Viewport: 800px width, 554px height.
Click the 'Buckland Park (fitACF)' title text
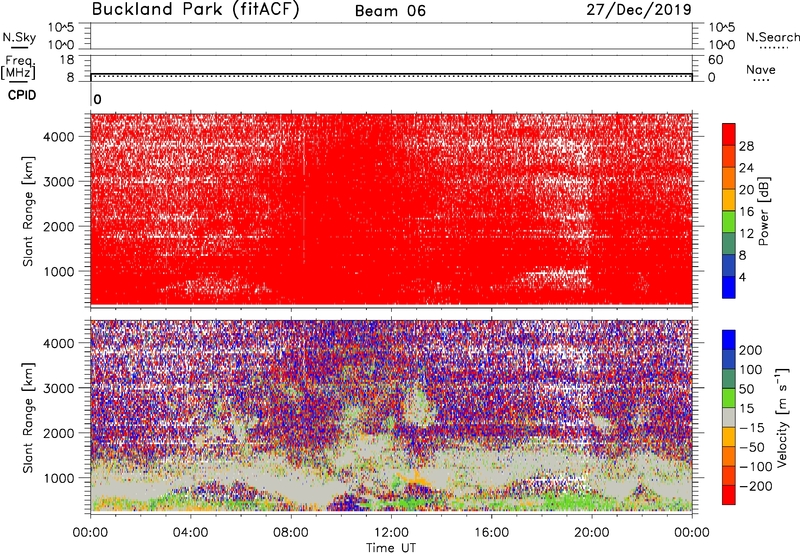[x=195, y=10]
